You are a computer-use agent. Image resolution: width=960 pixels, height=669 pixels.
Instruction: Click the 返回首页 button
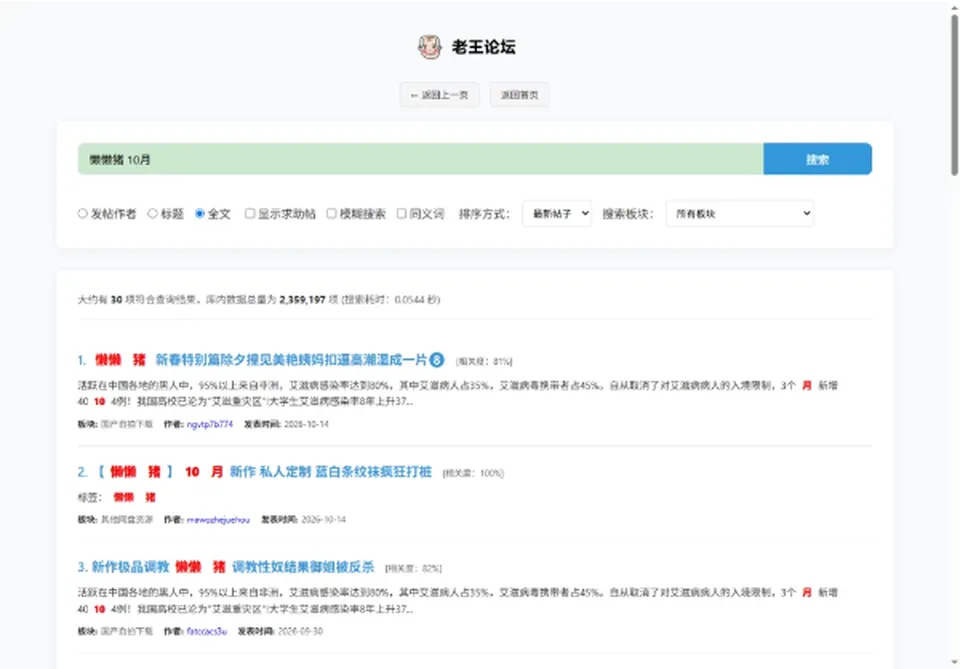point(519,95)
